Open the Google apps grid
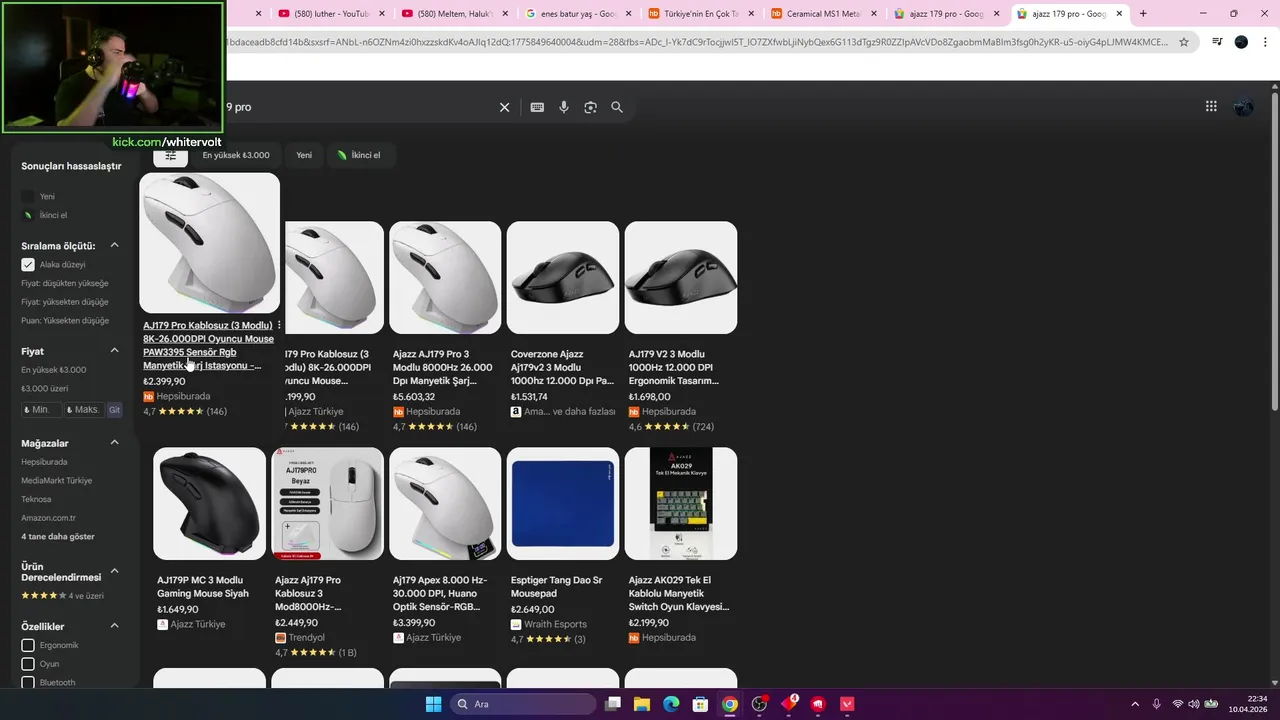Image resolution: width=1280 pixels, height=720 pixels. pyautogui.click(x=1211, y=106)
